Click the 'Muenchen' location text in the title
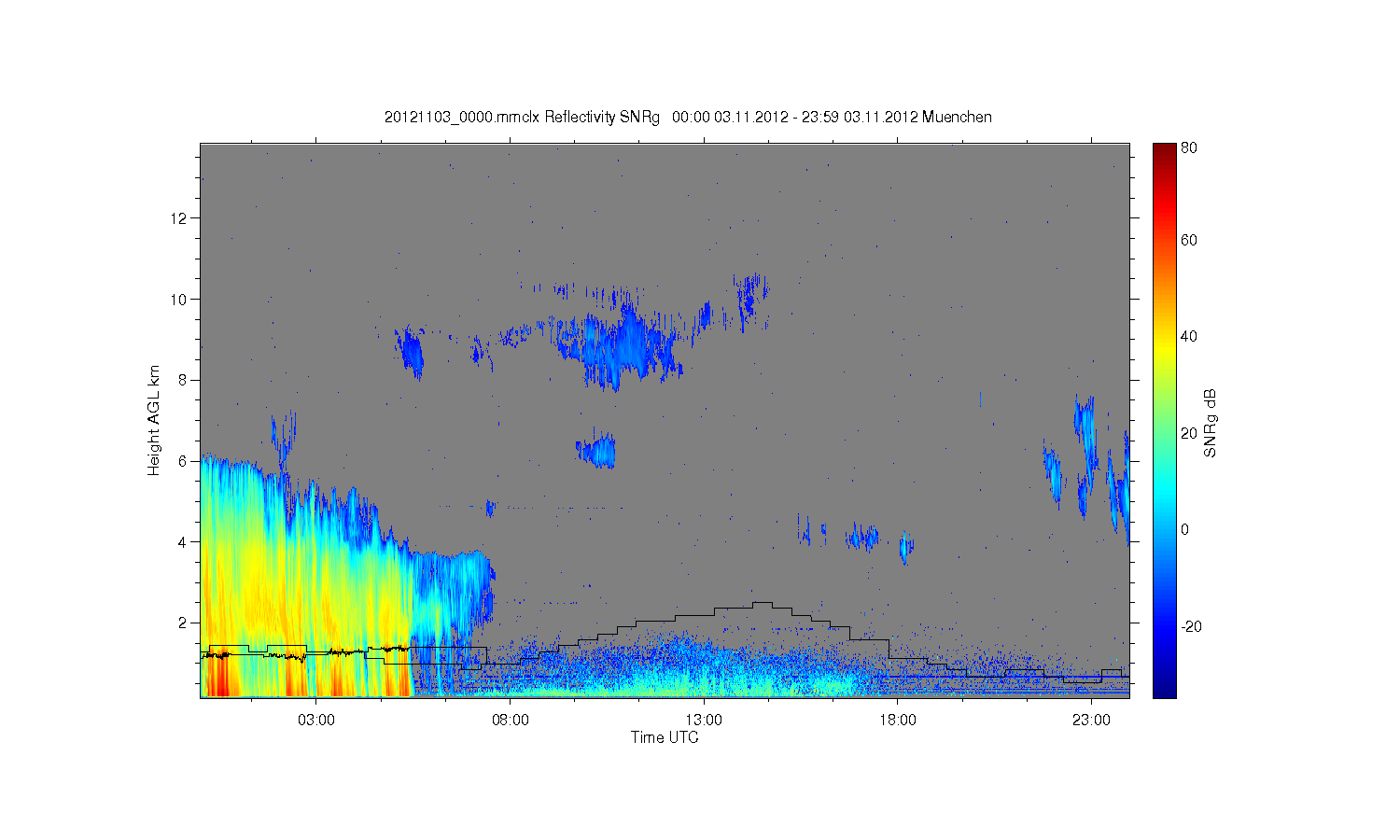Screen dimensions: 1400x840 [957, 118]
